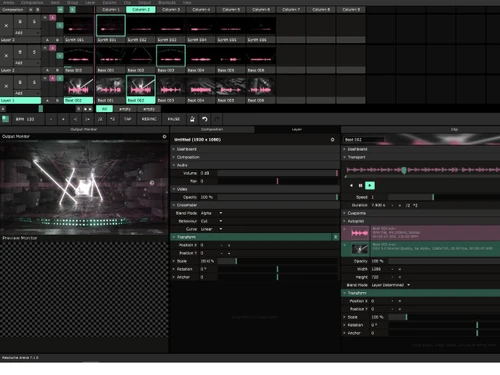This screenshot has height=375, width=500.
Task: Toggle Solo (S) on Layer 1
Action: [34, 82]
